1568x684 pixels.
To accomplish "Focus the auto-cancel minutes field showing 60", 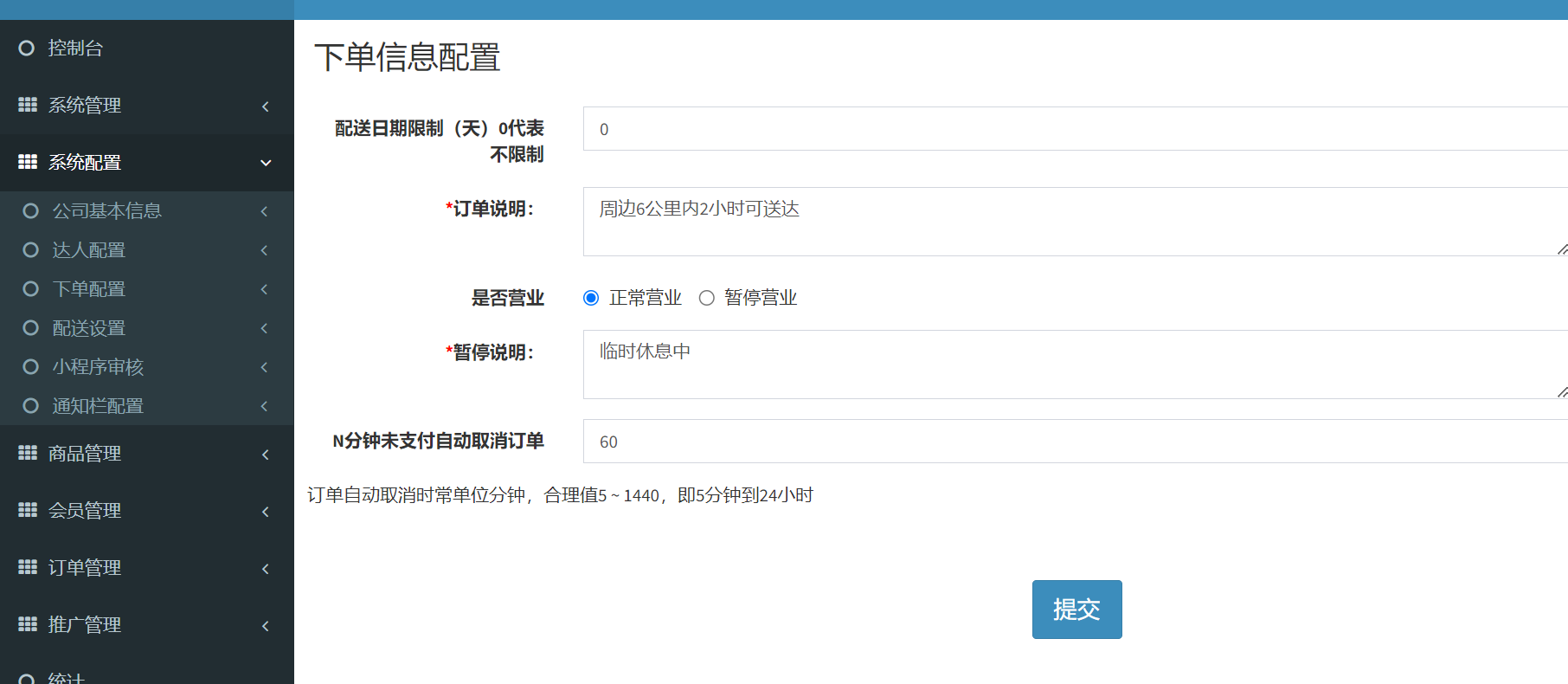I will point(1073,442).
